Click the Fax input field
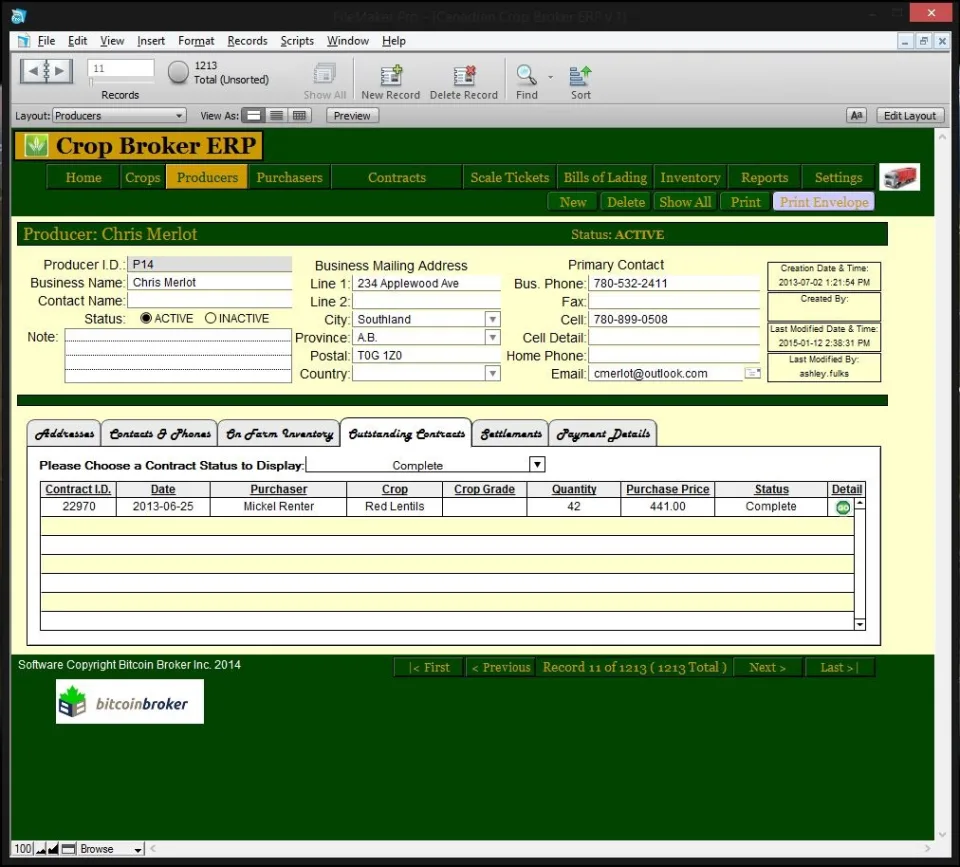Viewport: 960px width, 867px height. click(x=673, y=301)
